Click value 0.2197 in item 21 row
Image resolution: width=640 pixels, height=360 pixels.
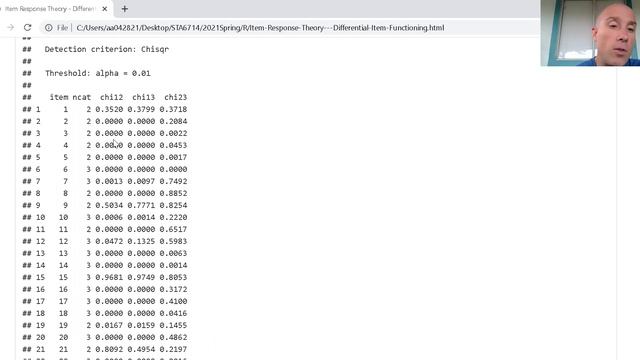pyautogui.click(x=173, y=349)
